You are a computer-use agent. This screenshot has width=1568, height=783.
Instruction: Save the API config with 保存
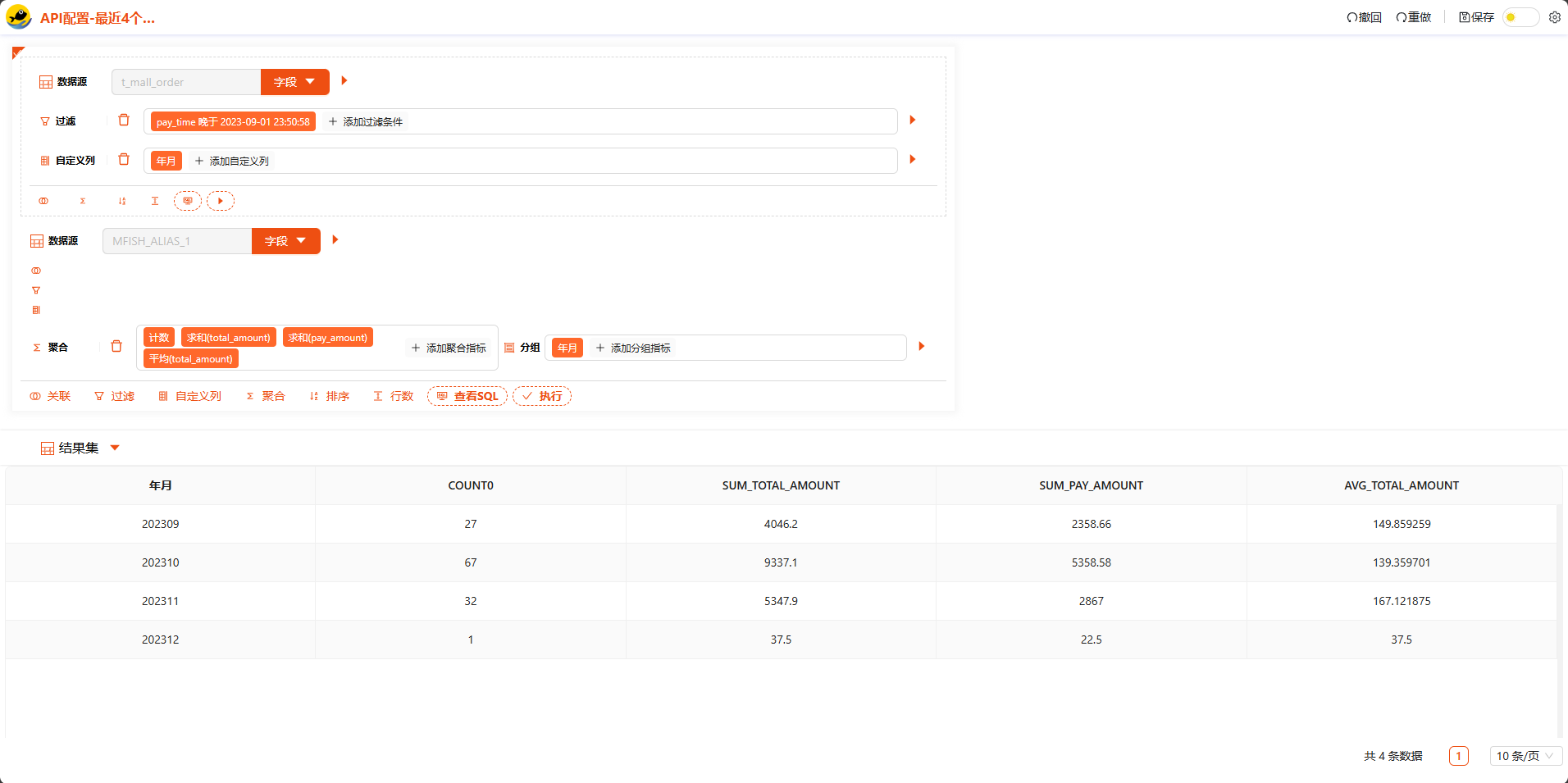coord(1476,17)
